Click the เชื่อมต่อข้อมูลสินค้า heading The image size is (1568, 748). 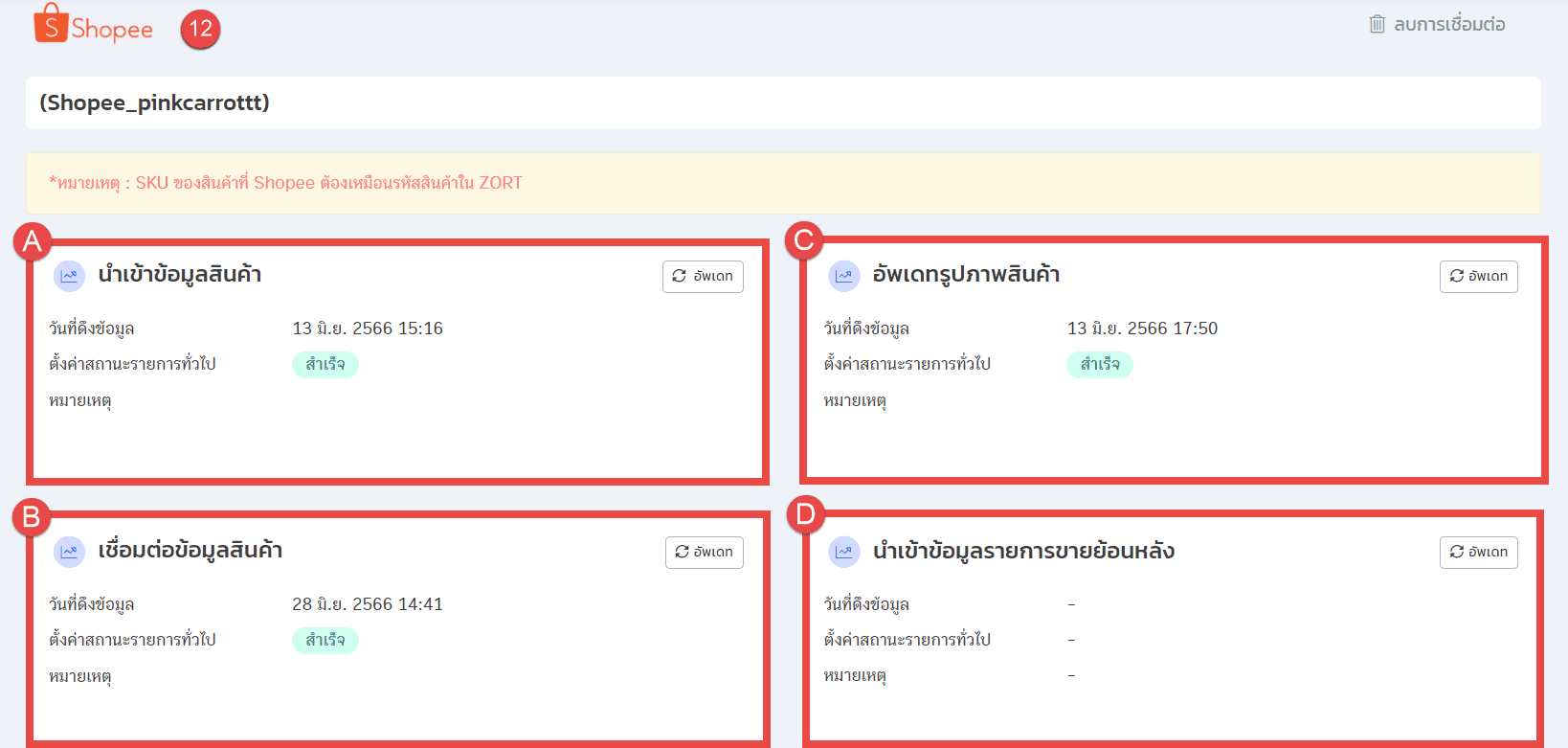point(190,551)
